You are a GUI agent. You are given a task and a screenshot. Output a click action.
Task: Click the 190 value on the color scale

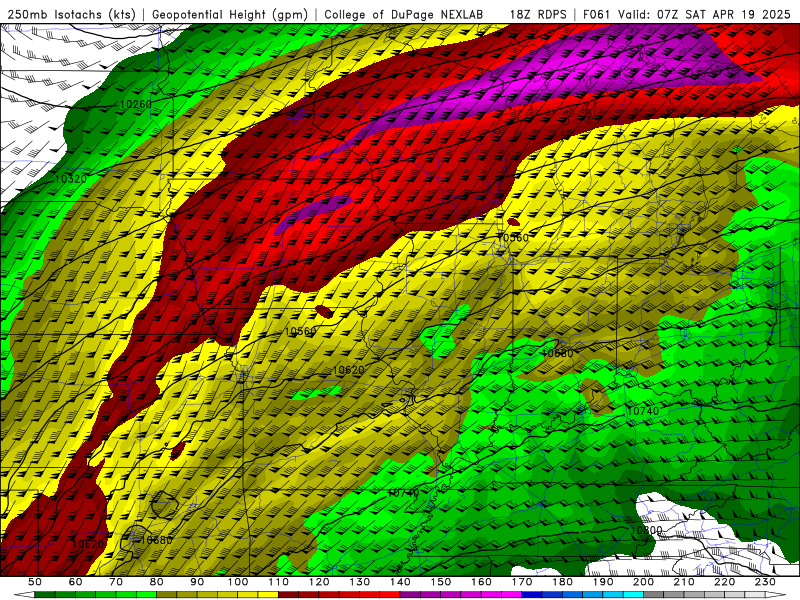click(603, 582)
